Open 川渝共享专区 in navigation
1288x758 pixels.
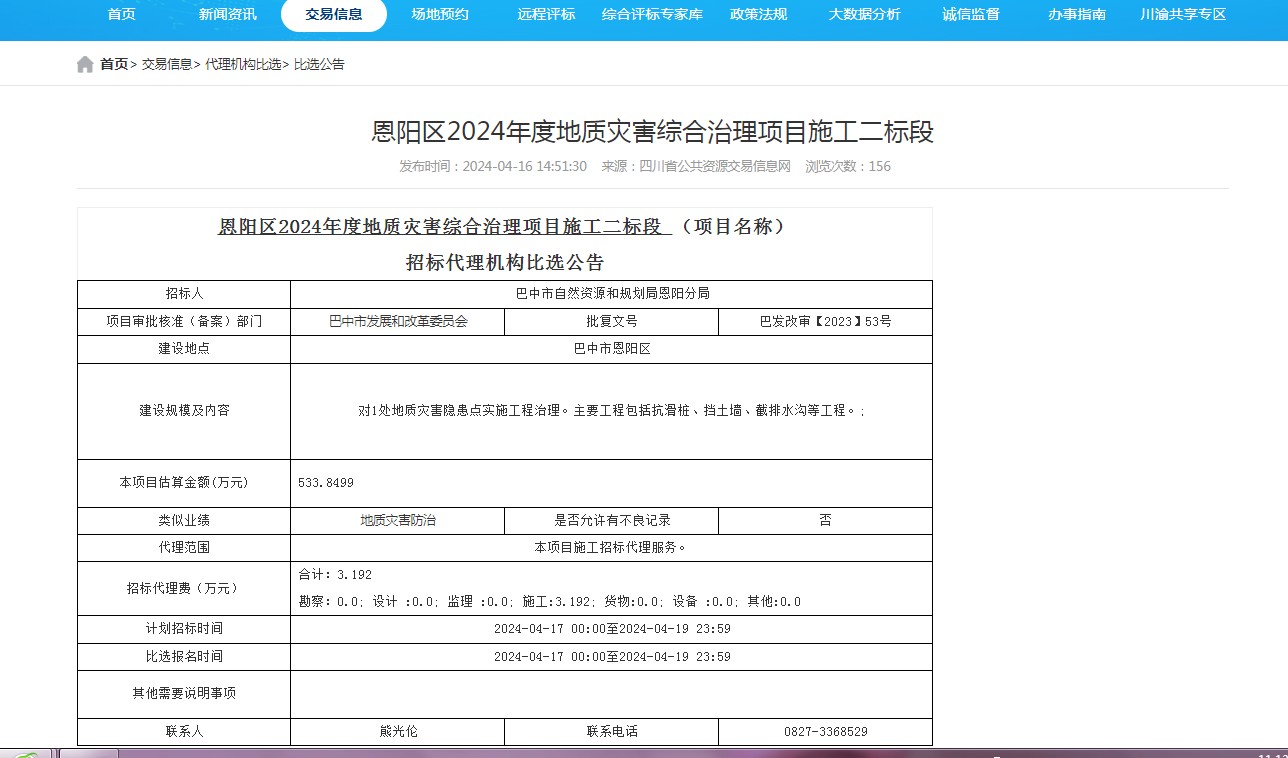(1183, 15)
